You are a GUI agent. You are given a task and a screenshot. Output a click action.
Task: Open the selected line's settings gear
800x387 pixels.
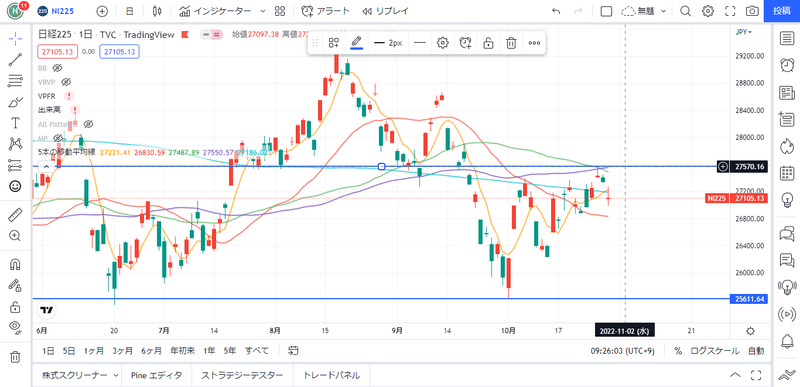[x=443, y=43]
